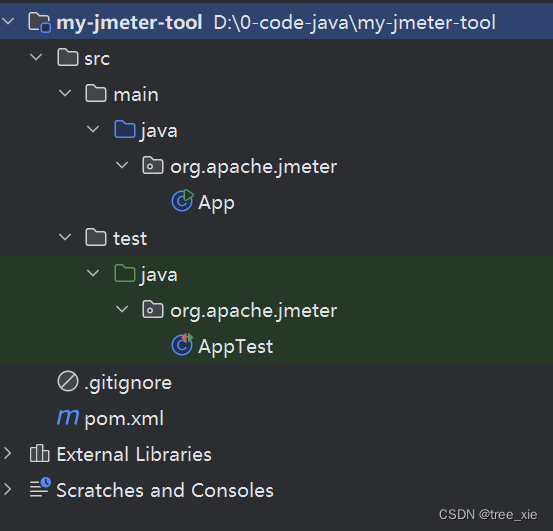
Task: Select org.apache.jmeter package under test
Action: click(254, 311)
